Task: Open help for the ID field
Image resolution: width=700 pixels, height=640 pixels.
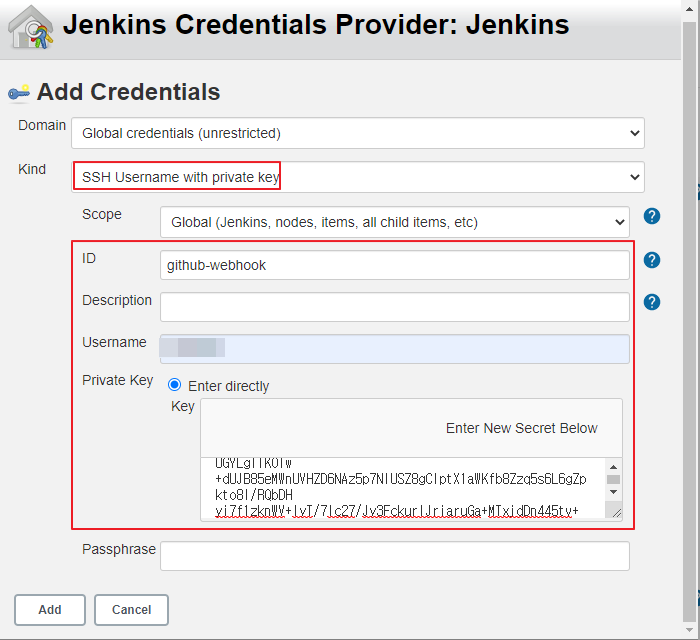Action: (651, 260)
